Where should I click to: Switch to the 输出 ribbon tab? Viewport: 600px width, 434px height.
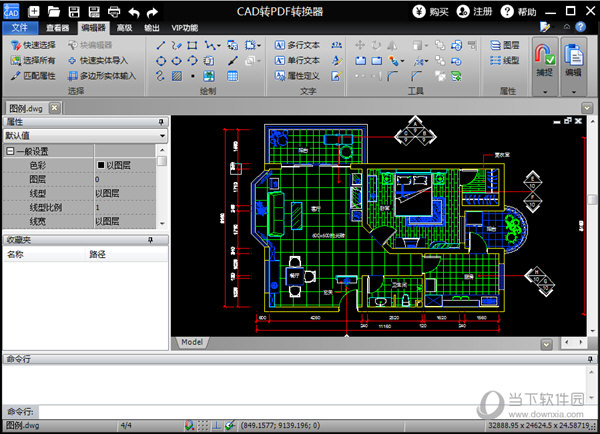pos(152,28)
